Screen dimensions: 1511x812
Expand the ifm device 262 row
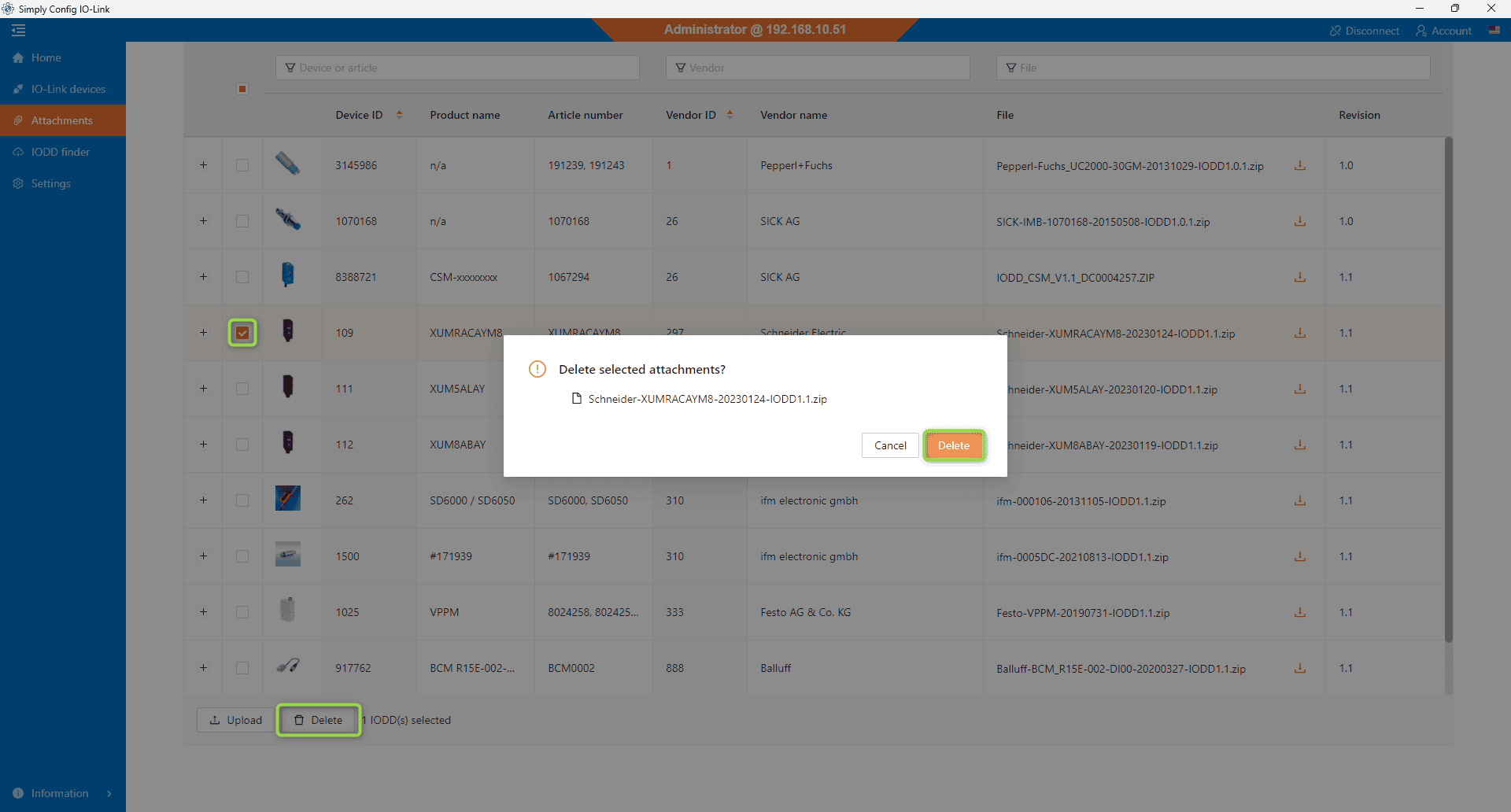(203, 500)
